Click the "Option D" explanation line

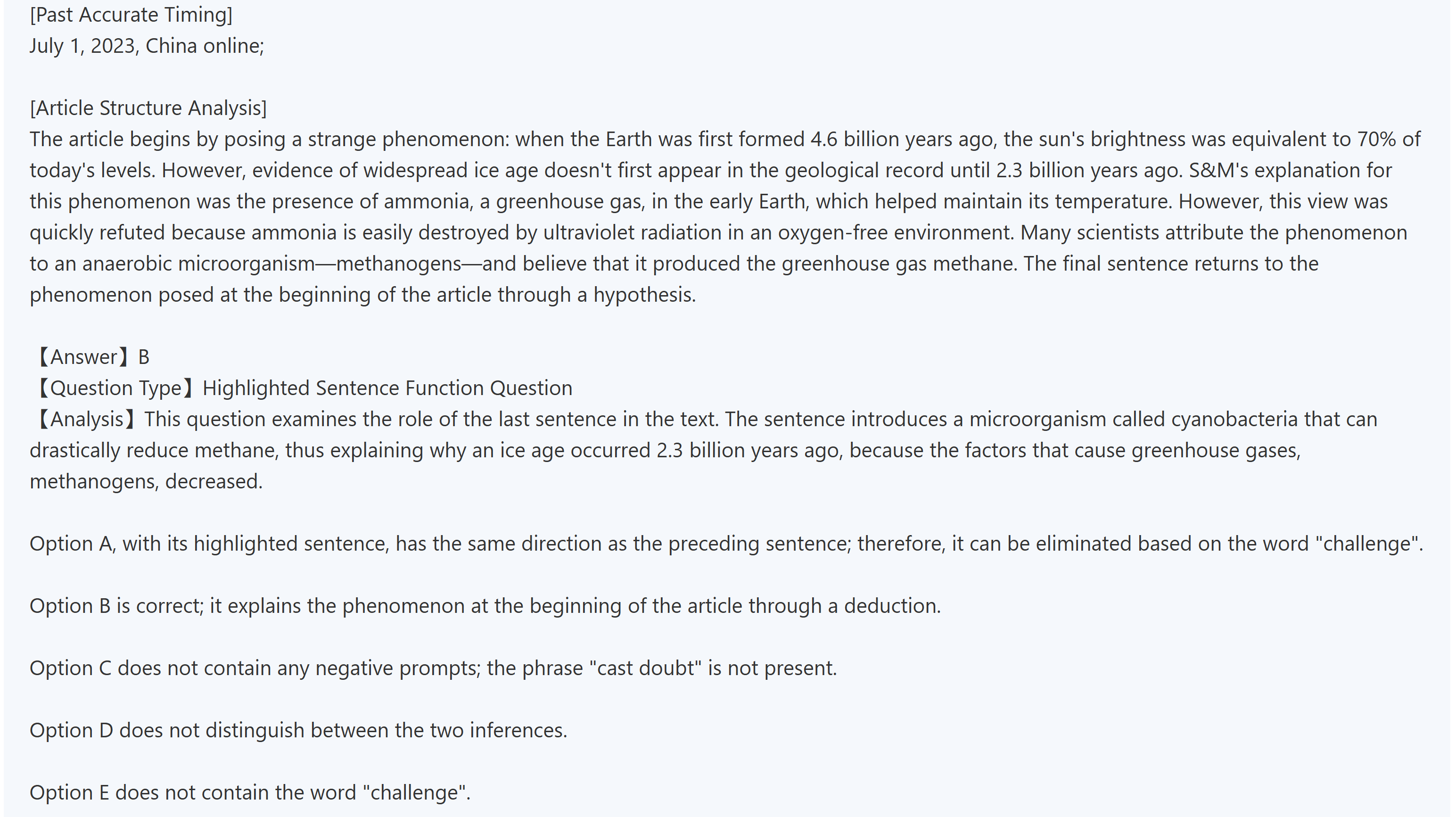[298, 730]
